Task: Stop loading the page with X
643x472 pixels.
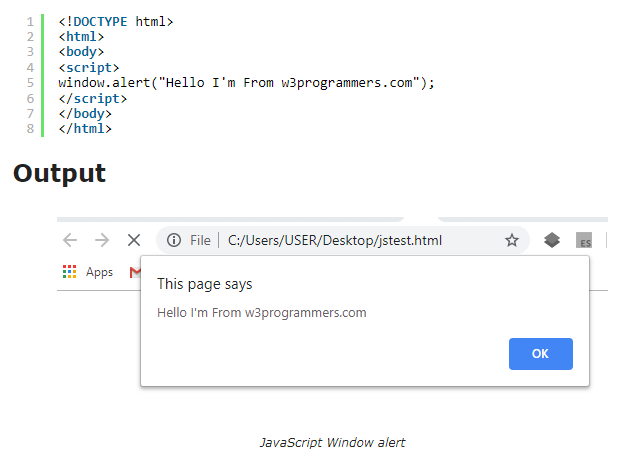Action: point(133,240)
